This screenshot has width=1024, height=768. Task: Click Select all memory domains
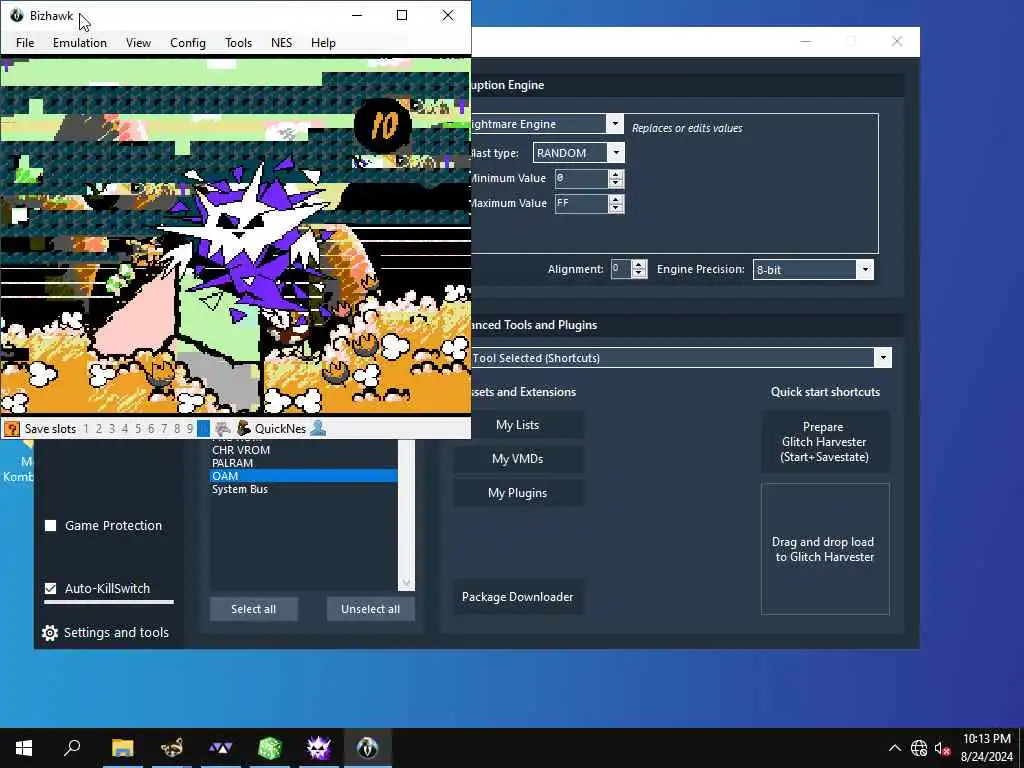coord(253,609)
